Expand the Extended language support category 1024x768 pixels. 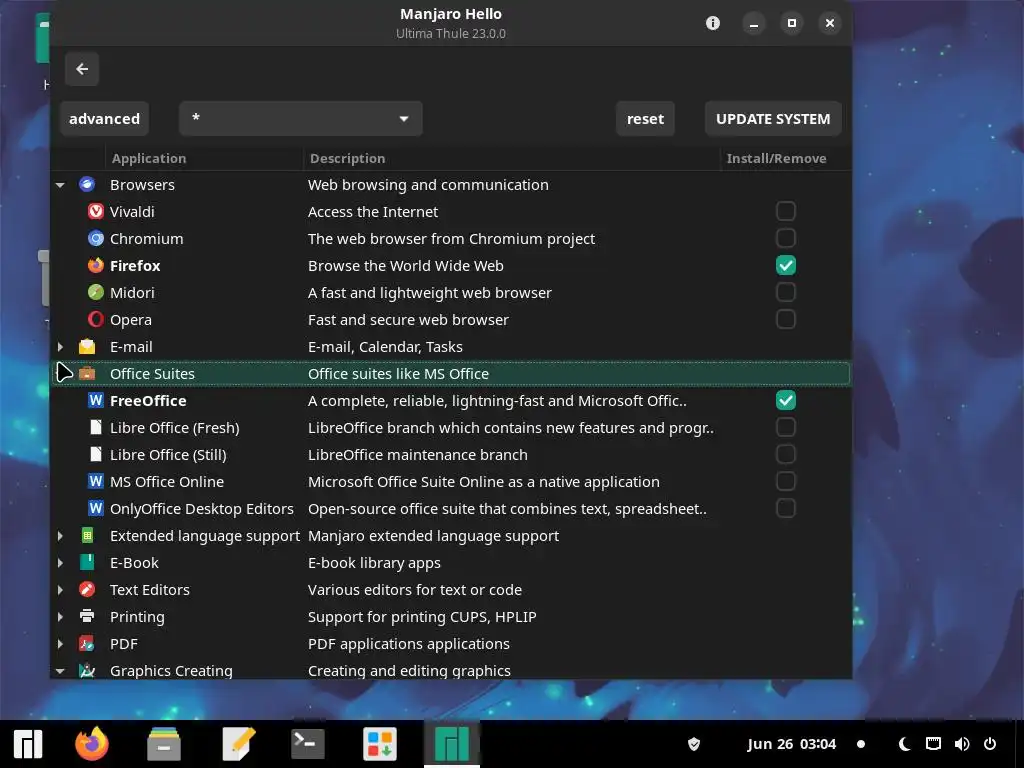tap(60, 536)
